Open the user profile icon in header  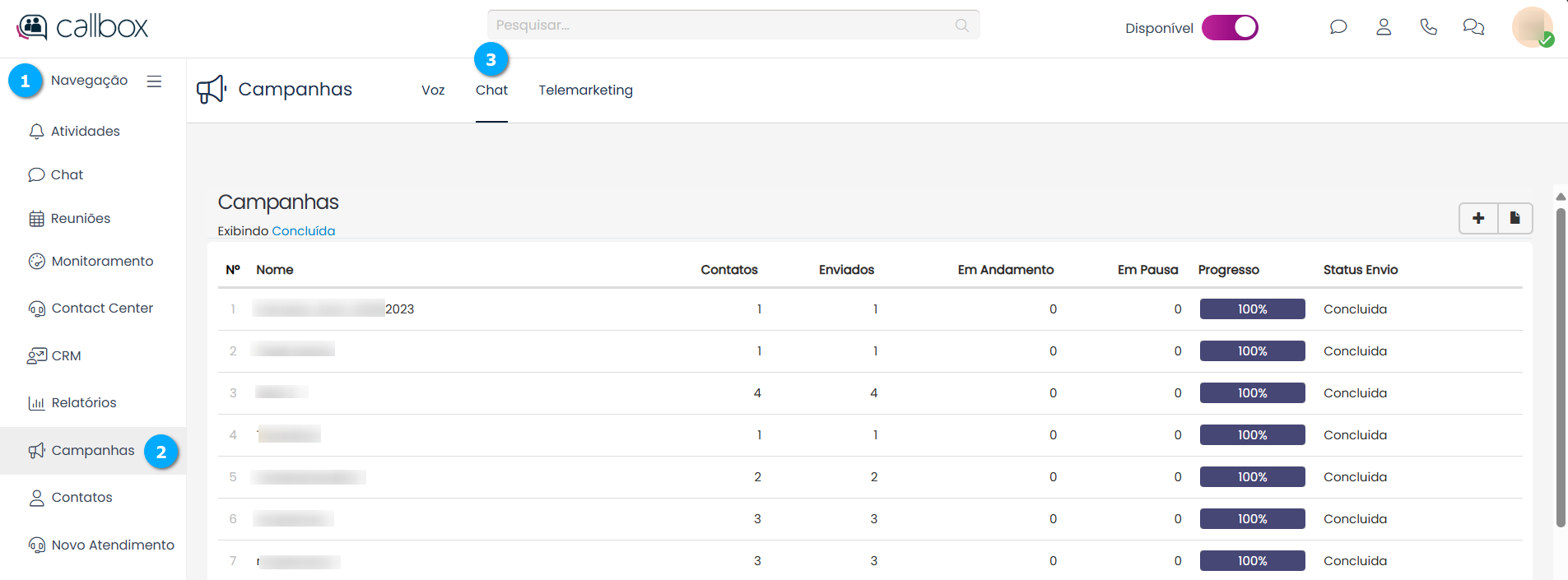pyautogui.click(x=1384, y=27)
